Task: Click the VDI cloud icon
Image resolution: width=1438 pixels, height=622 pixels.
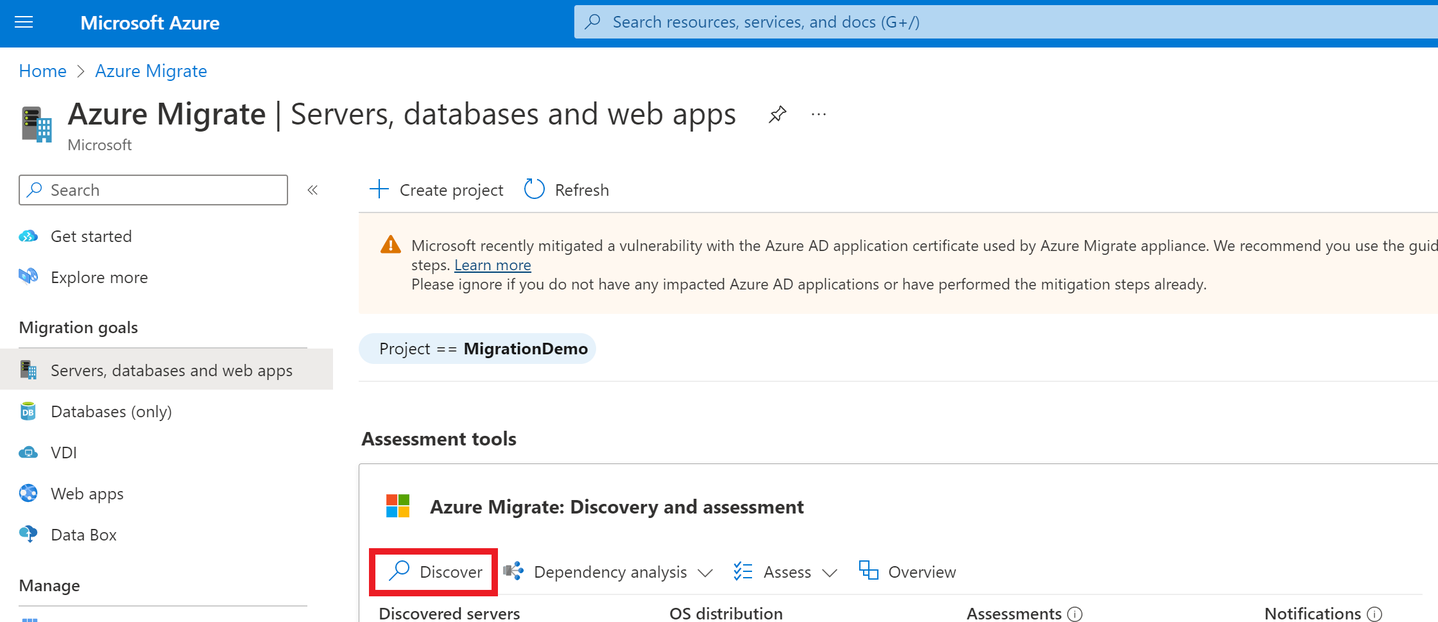Action: 29,452
